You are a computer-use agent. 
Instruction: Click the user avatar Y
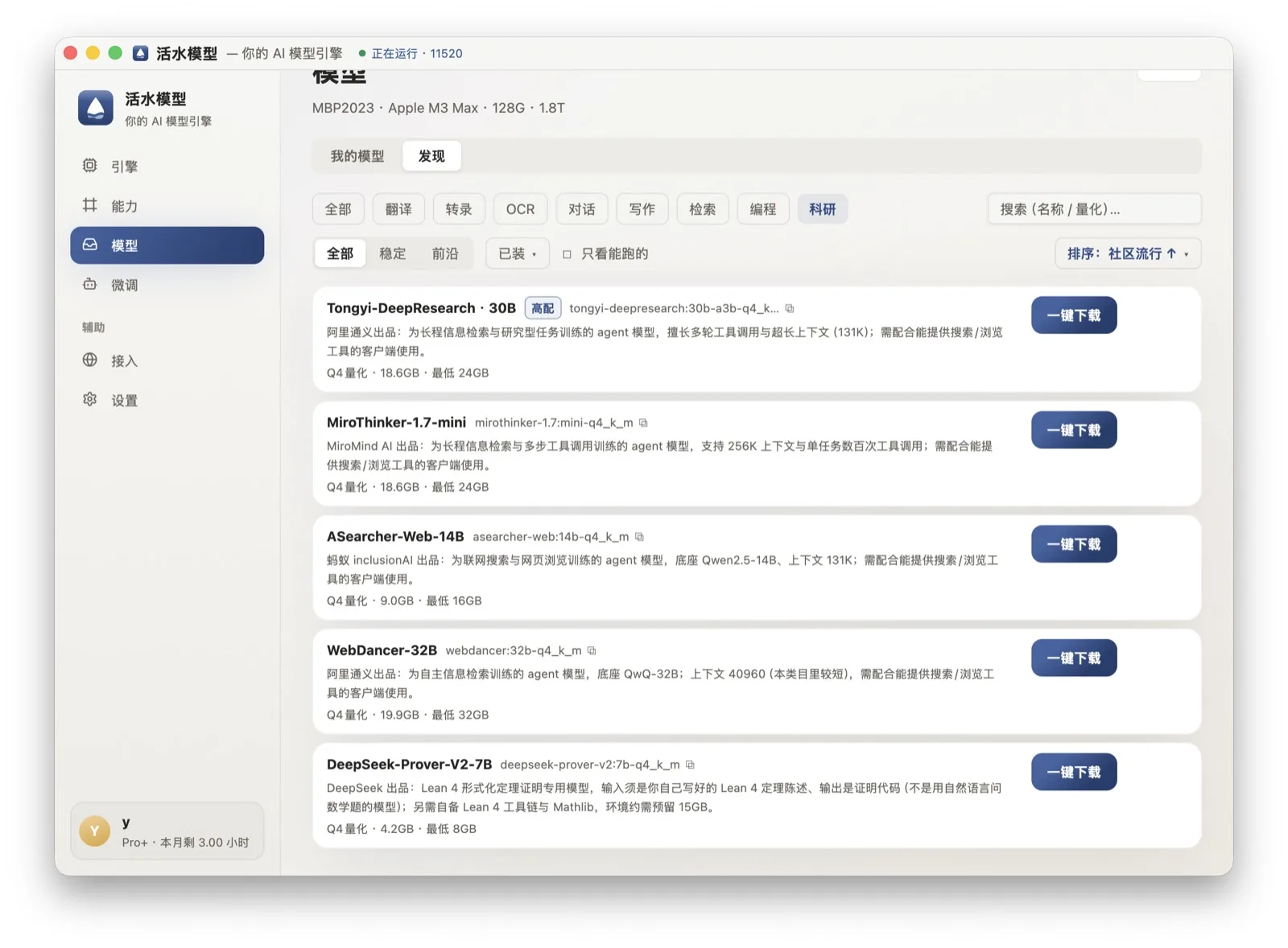tap(95, 831)
